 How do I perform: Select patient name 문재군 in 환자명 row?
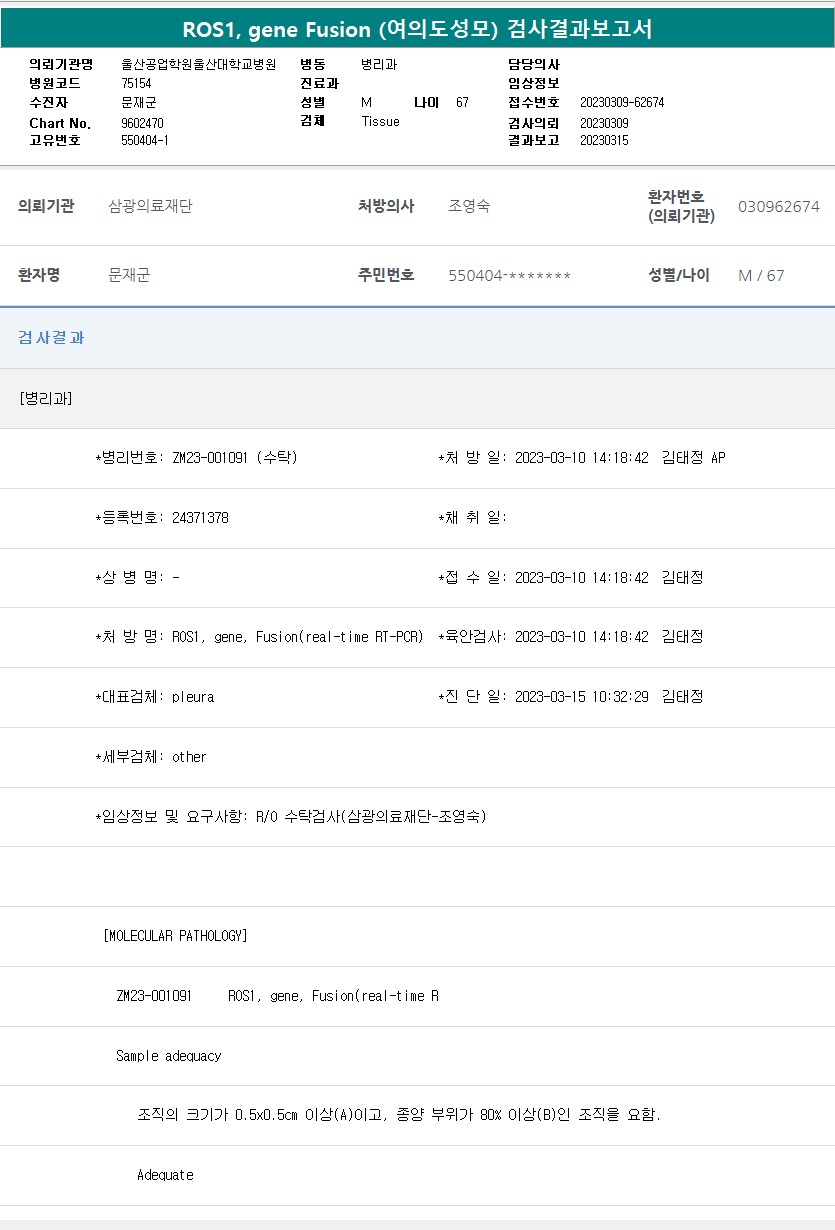point(129,275)
